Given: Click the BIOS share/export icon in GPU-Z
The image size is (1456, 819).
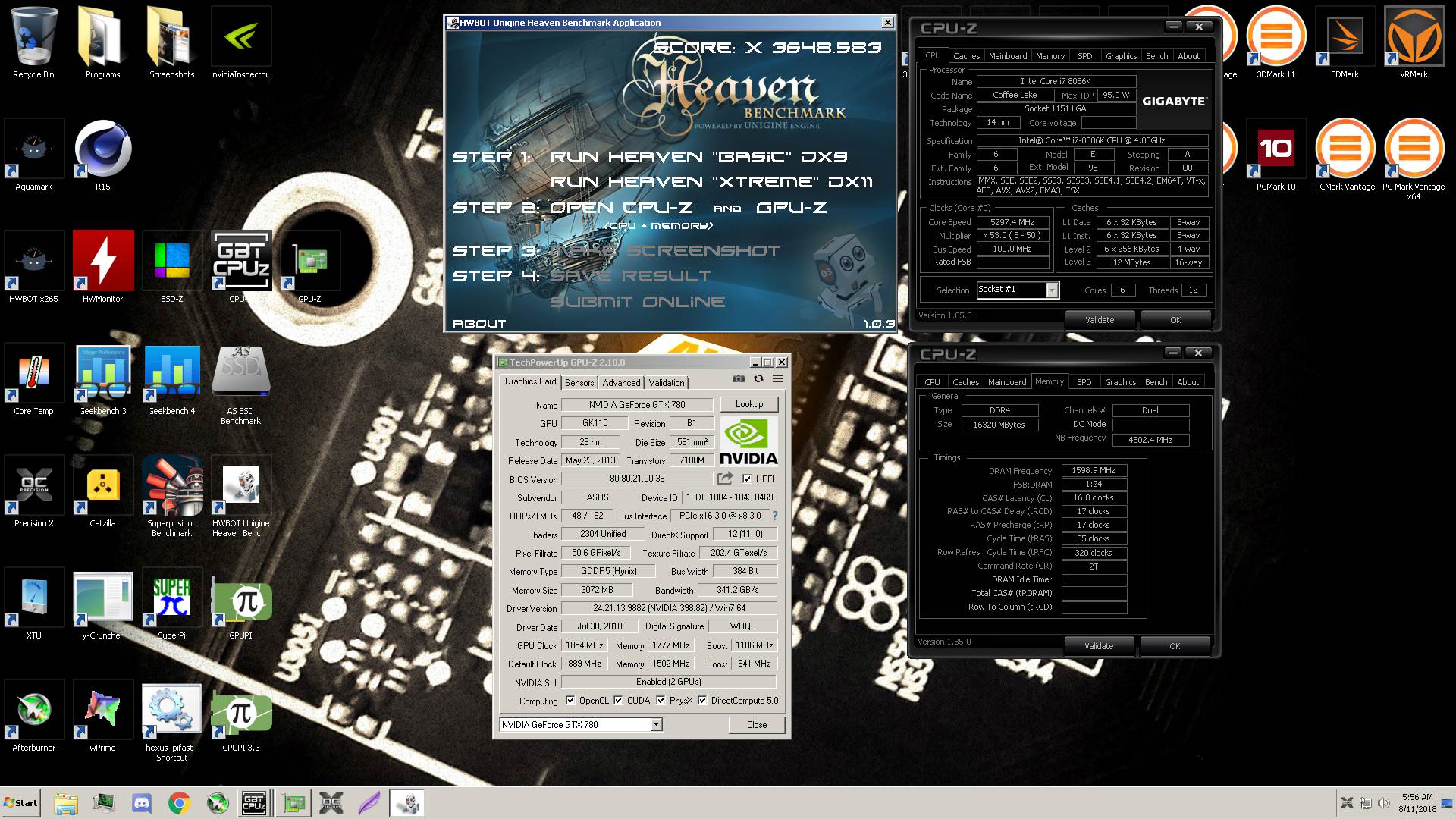Looking at the screenshot, I should point(725,479).
